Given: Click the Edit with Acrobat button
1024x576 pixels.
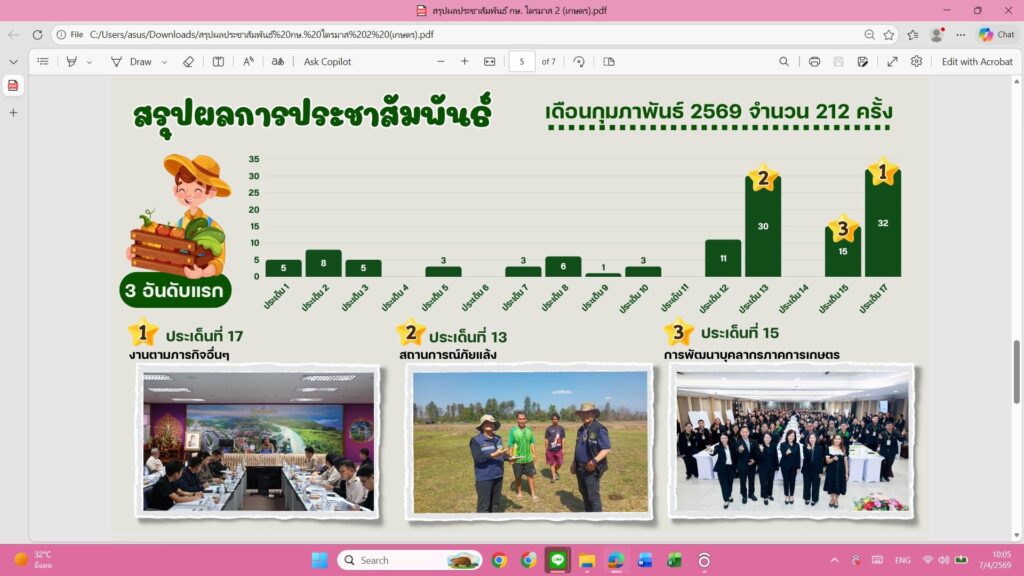Looking at the screenshot, I should tap(976, 62).
